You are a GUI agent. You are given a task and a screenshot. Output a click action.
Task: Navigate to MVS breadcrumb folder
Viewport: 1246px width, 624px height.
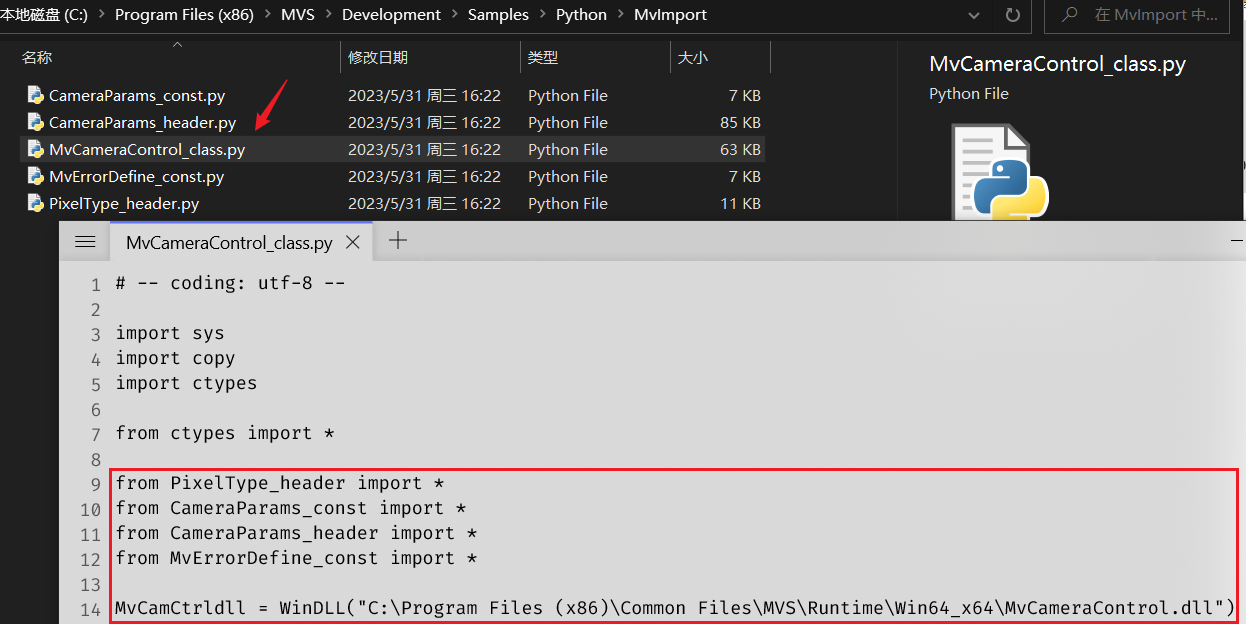click(296, 15)
